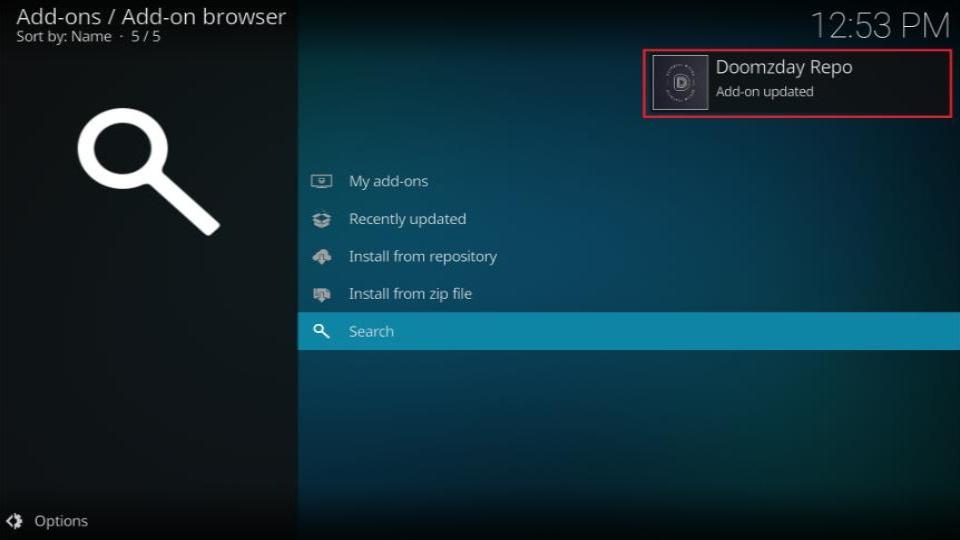The image size is (960, 540).
Task: Open My add-ons menu entry
Action: pos(628,181)
